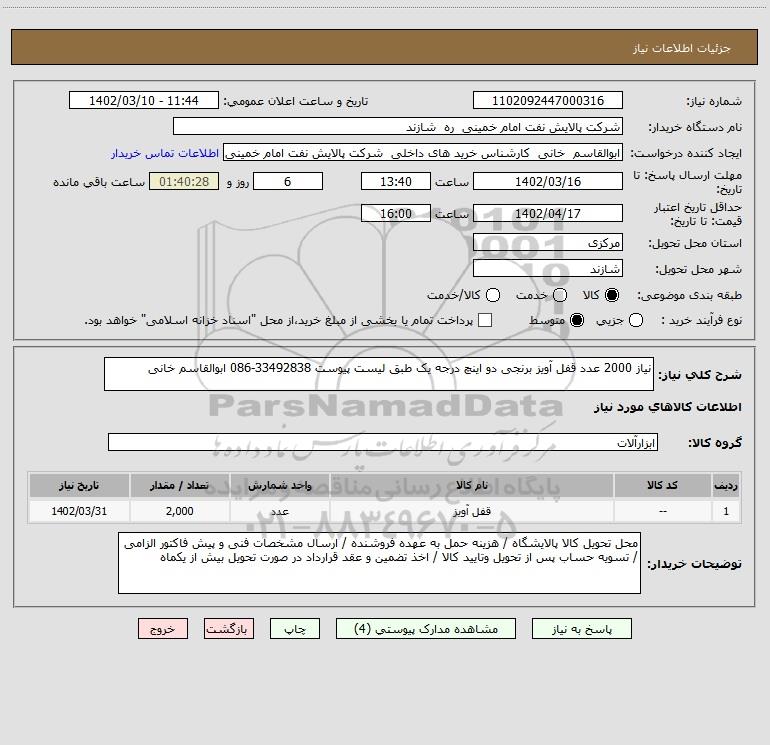Click the need date cell 1402/03/31
The height and width of the screenshot is (745, 770).
(x=79, y=511)
